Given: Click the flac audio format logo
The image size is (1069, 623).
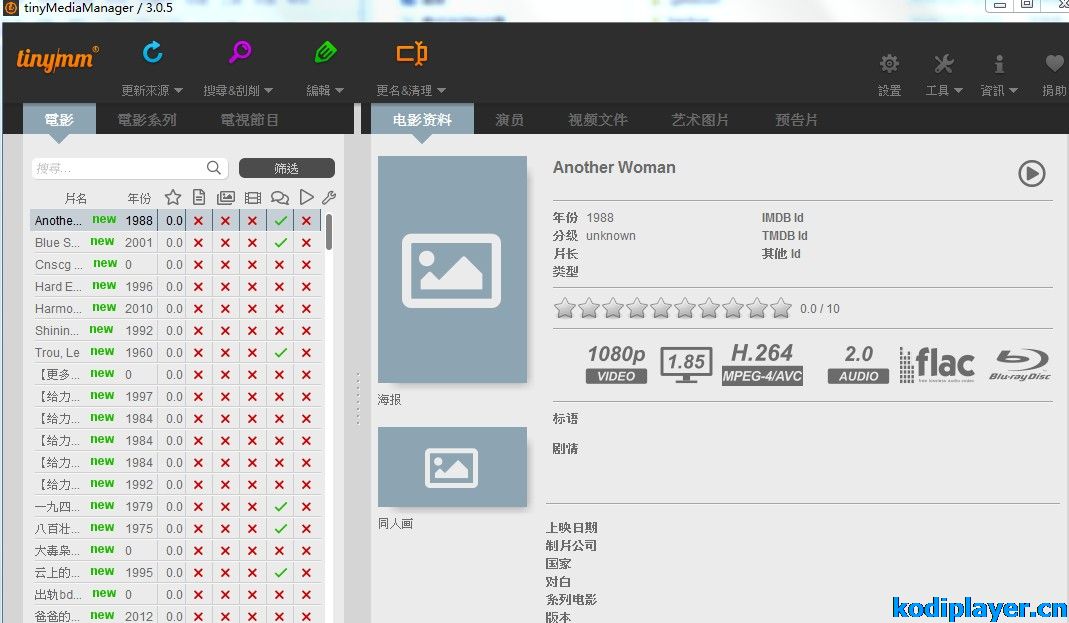Looking at the screenshot, I should click(x=937, y=364).
